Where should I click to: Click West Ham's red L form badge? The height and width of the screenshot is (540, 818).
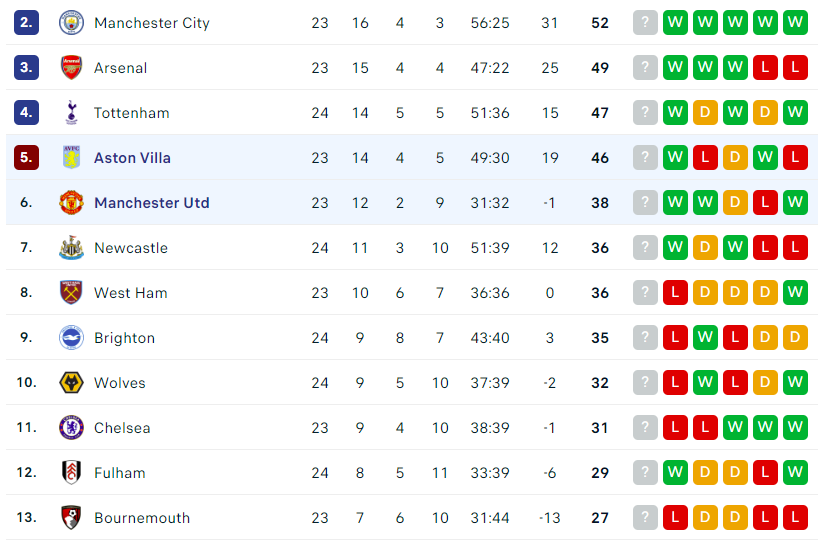pos(675,292)
